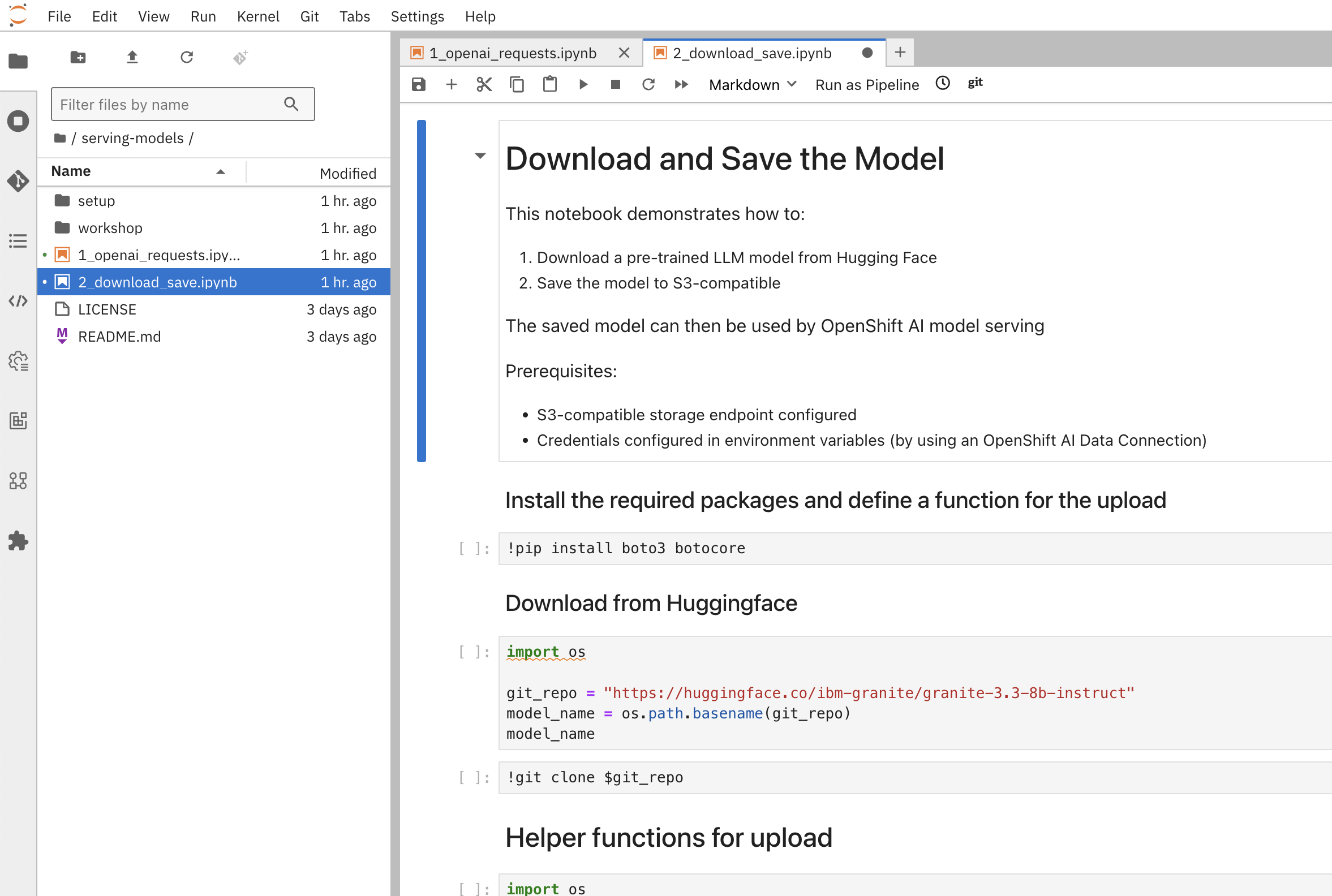The height and width of the screenshot is (896, 1332).
Task: Sort files by Name column
Action: [x=141, y=171]
